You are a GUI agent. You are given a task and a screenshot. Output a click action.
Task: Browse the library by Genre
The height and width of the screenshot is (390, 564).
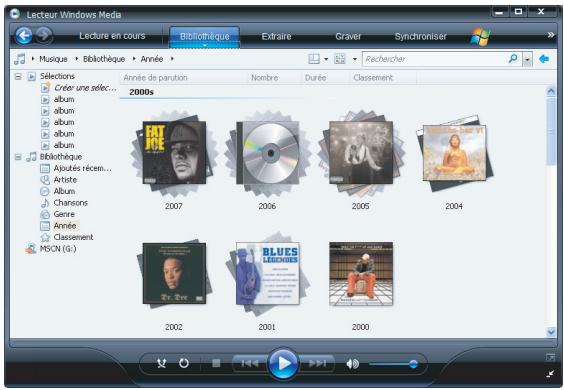point(64,214)
